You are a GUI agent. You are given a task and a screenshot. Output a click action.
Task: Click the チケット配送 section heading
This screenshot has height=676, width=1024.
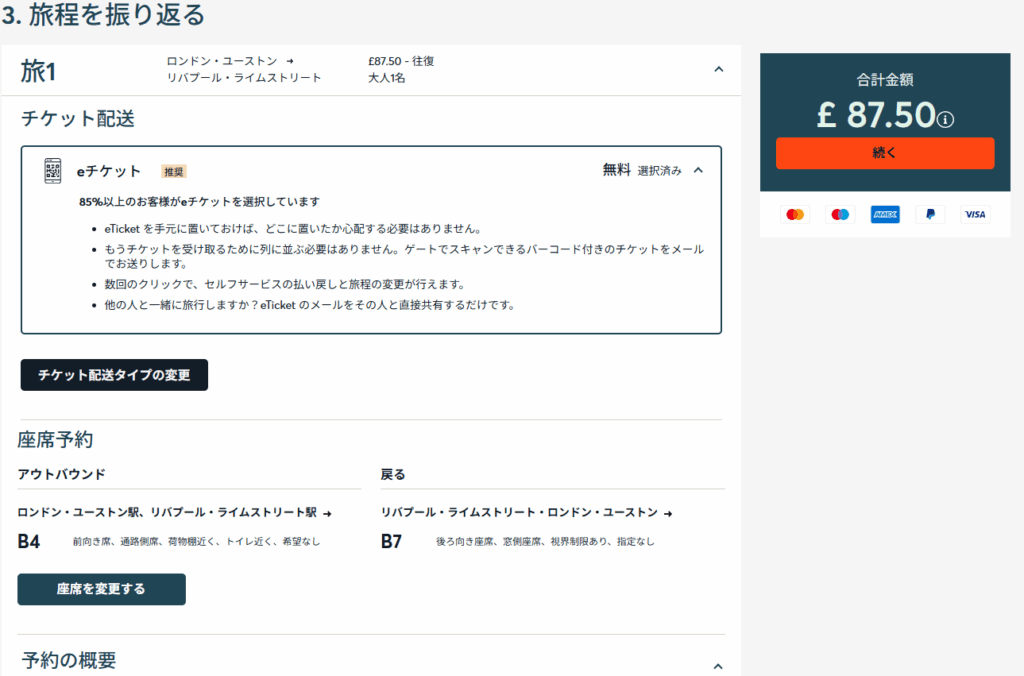pos(78,118)
